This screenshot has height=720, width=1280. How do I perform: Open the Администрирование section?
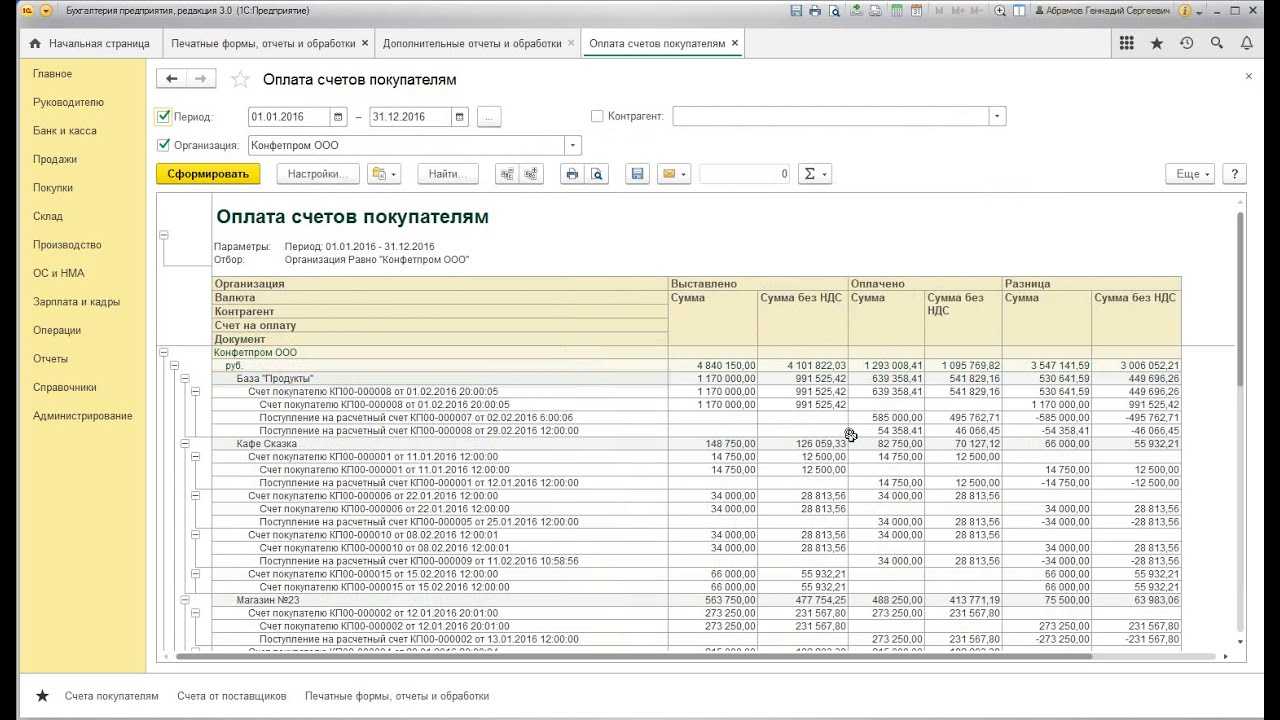[x=82, y=416]
